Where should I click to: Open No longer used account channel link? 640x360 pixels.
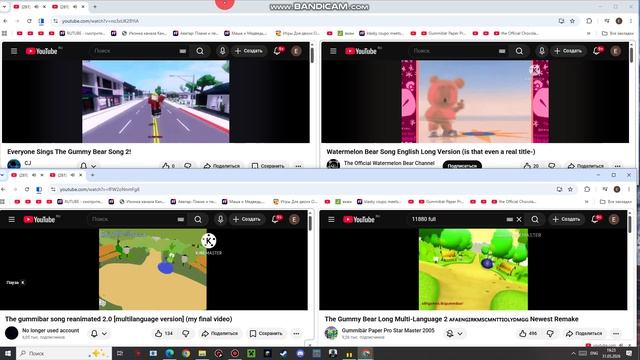50,330
